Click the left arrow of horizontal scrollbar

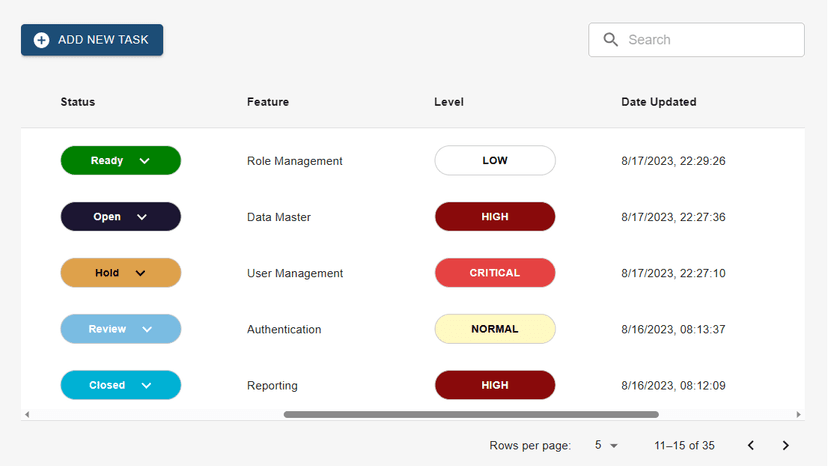27,414
